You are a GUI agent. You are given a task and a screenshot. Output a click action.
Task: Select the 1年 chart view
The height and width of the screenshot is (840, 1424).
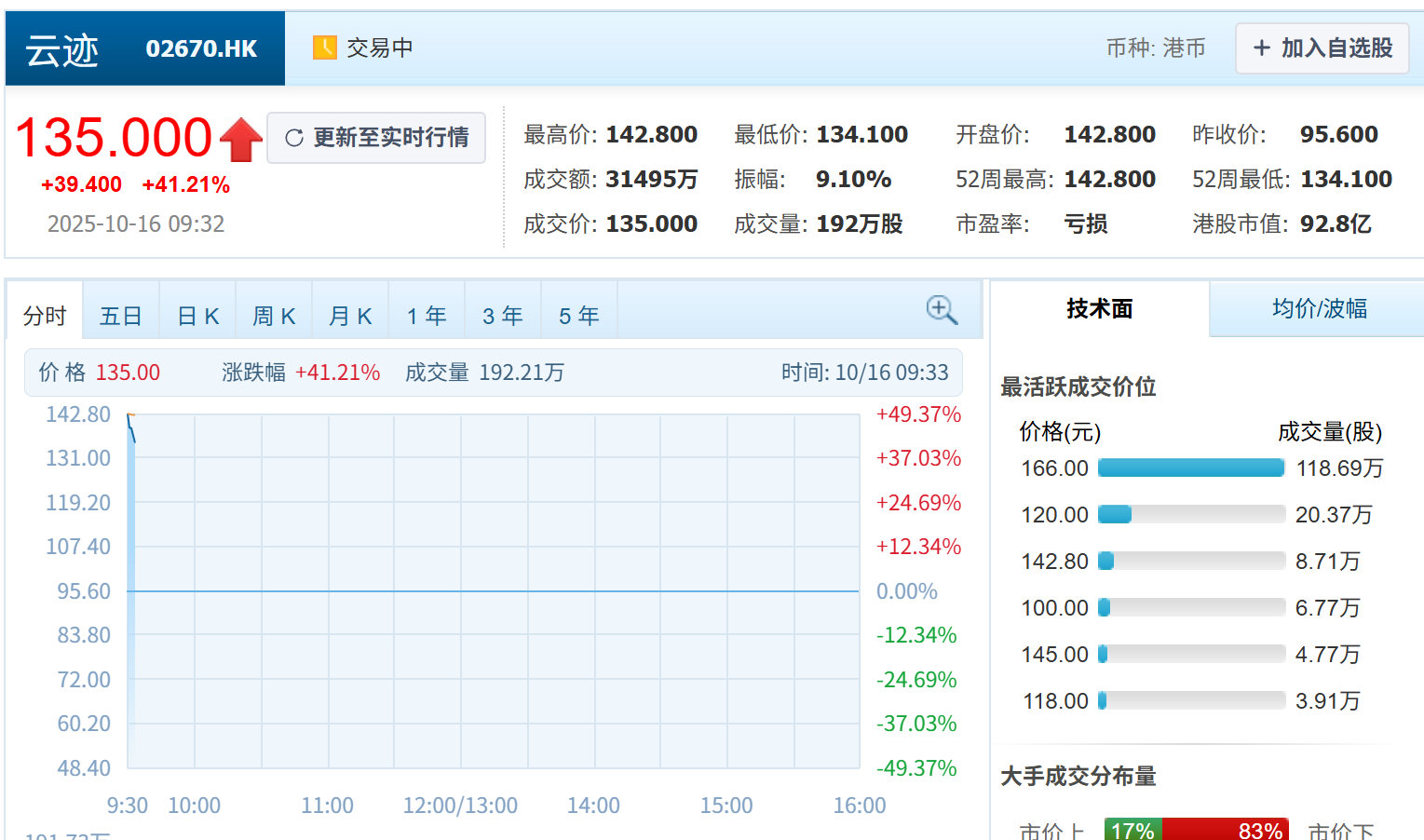[426, 314]
